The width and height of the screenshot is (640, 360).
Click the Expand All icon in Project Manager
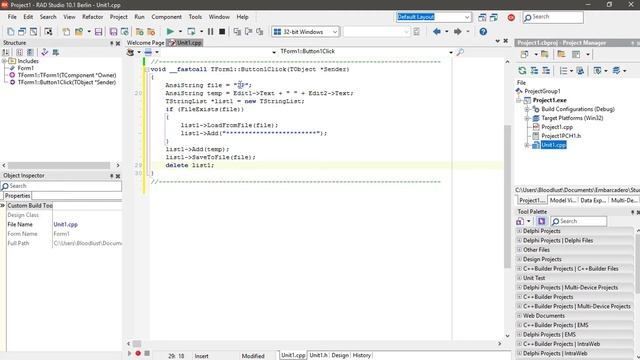pos(534,71)
